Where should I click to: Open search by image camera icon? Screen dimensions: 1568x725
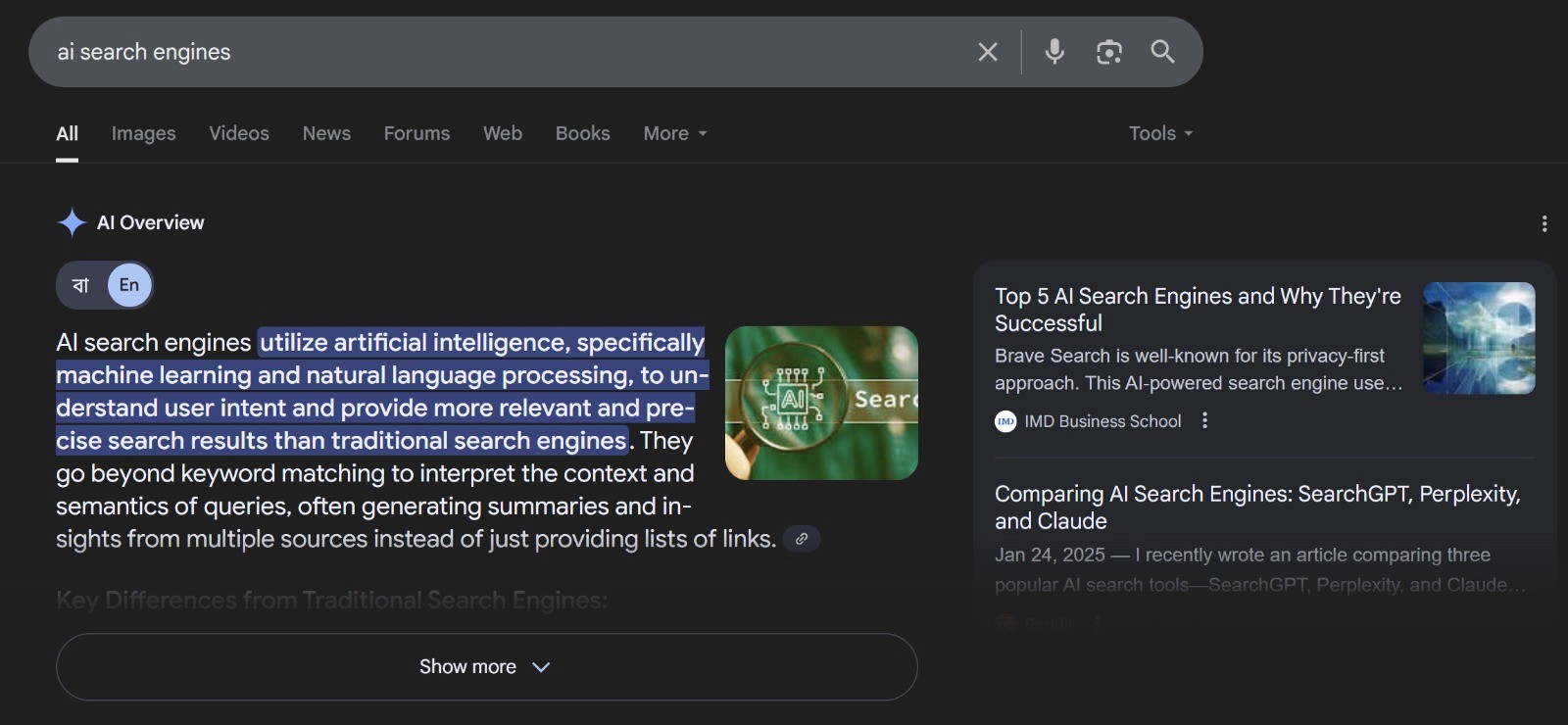click(x=1108, y=52)
